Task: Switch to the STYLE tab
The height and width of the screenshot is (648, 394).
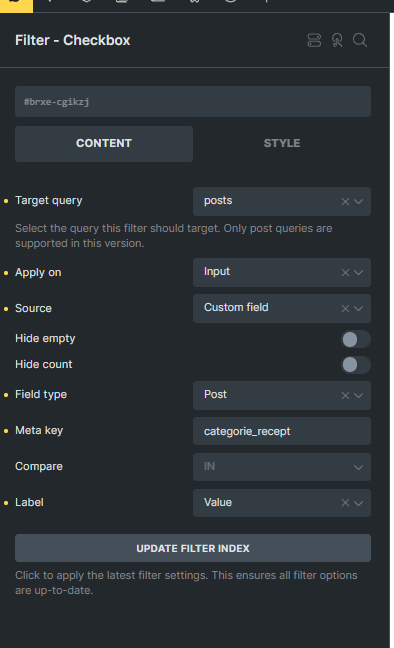Action: click(x=282, y=143)
